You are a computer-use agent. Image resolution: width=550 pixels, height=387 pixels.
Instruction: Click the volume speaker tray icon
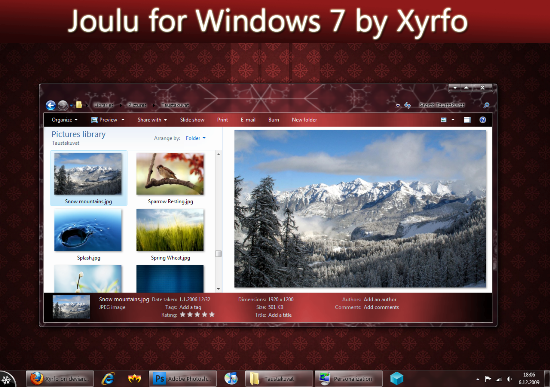point(509,379)
